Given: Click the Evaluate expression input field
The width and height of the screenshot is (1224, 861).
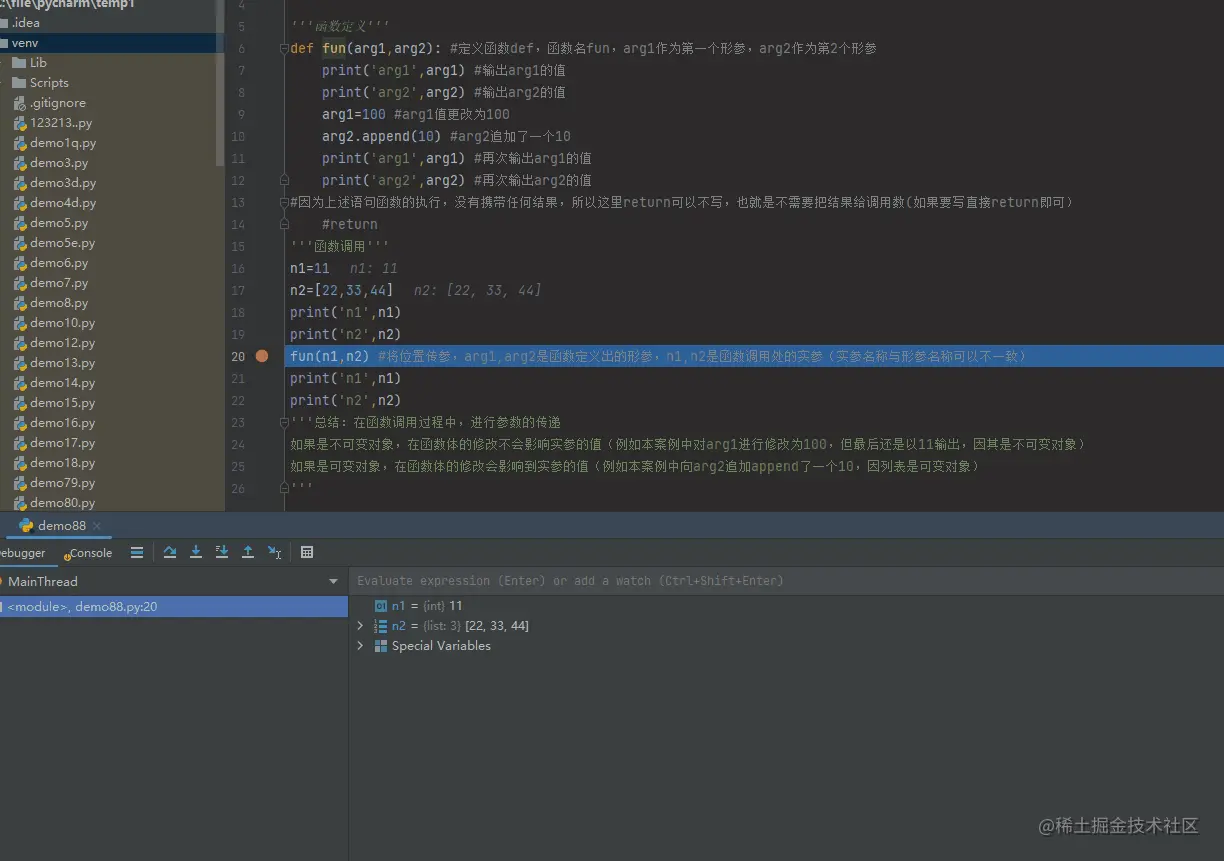Looking at the screenshot, I should coord(785,581).
